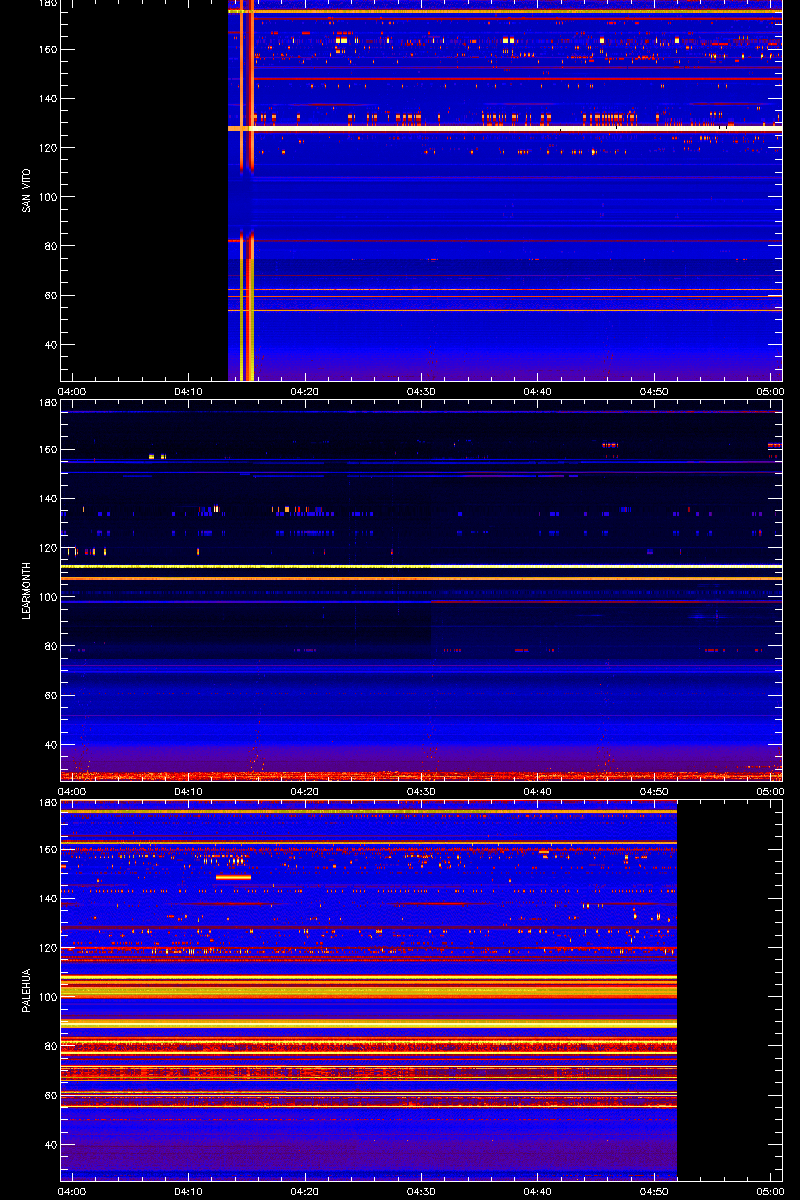Pick the 140 tick on the Learmonth axis
Screen dimensions: 800x1200
[47, 499]
